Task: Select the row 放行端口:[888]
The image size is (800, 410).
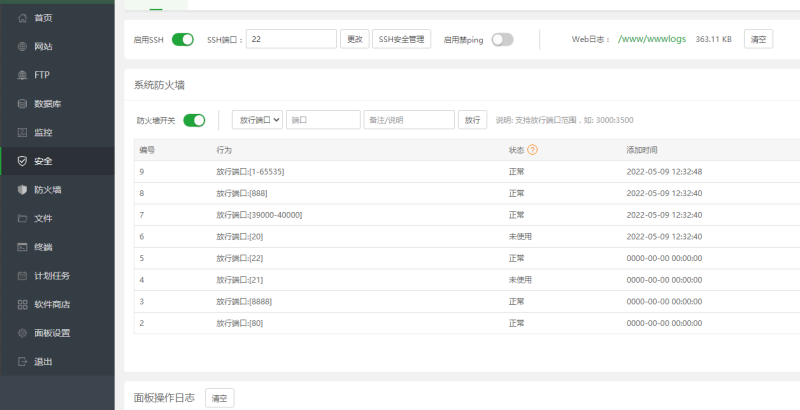Action: (467, 193)
